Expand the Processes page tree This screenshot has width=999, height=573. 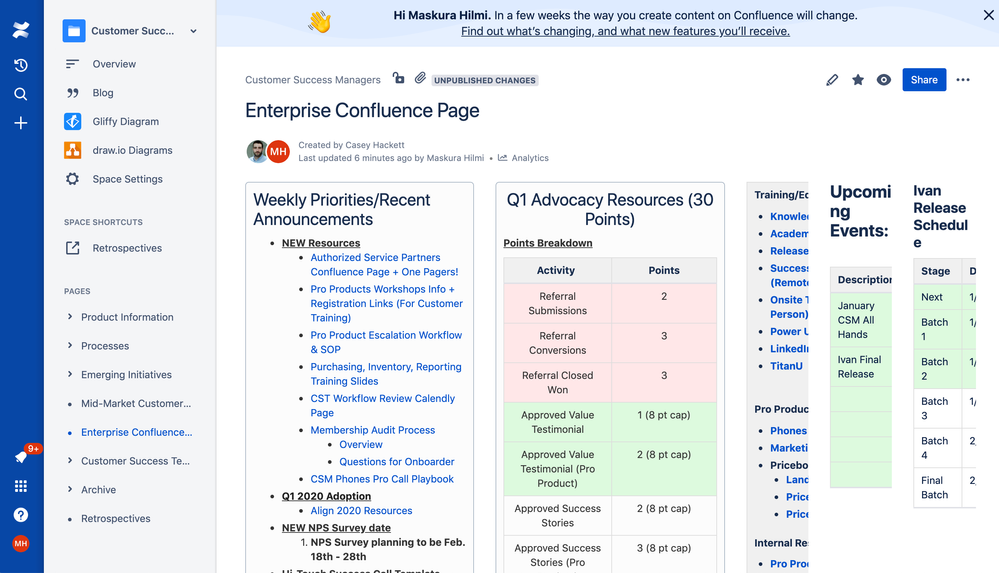coord(70,345)
